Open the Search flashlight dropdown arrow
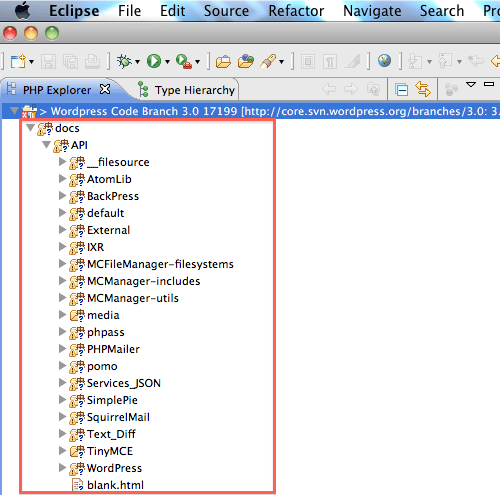This screenshot has width=500, height=495. click(x=282, y=62)
